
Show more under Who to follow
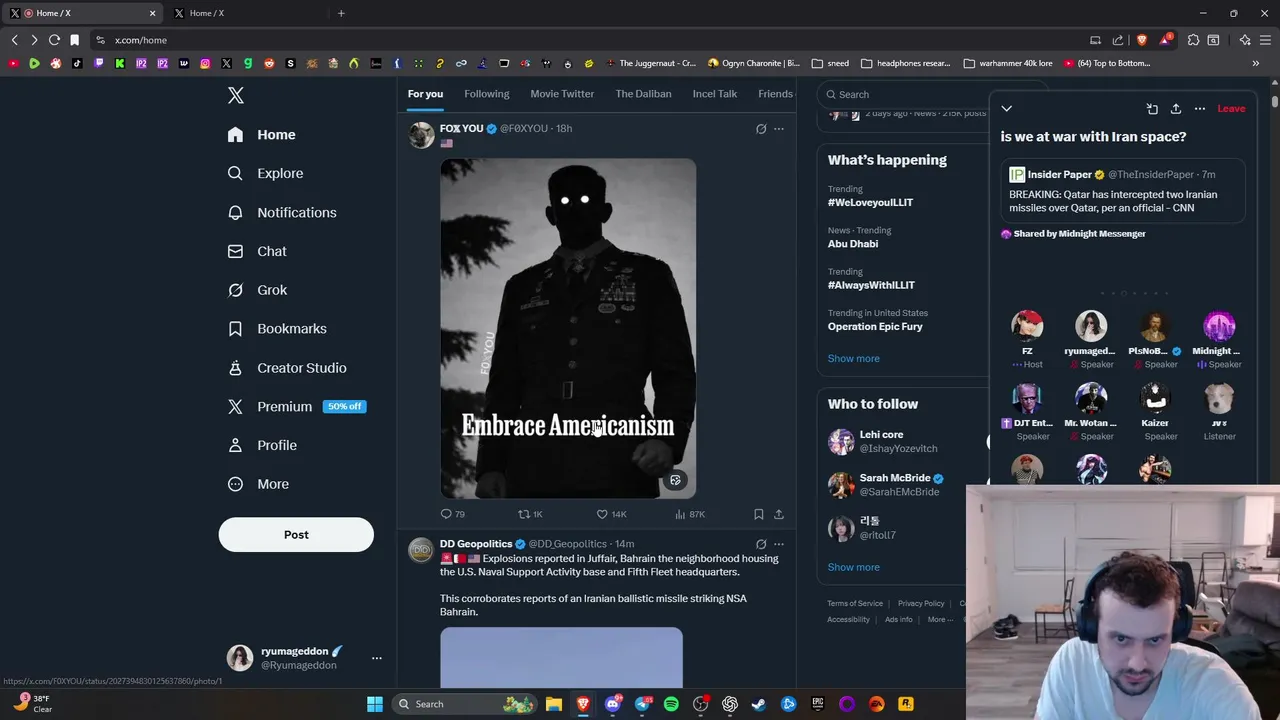tap(853, 567)
